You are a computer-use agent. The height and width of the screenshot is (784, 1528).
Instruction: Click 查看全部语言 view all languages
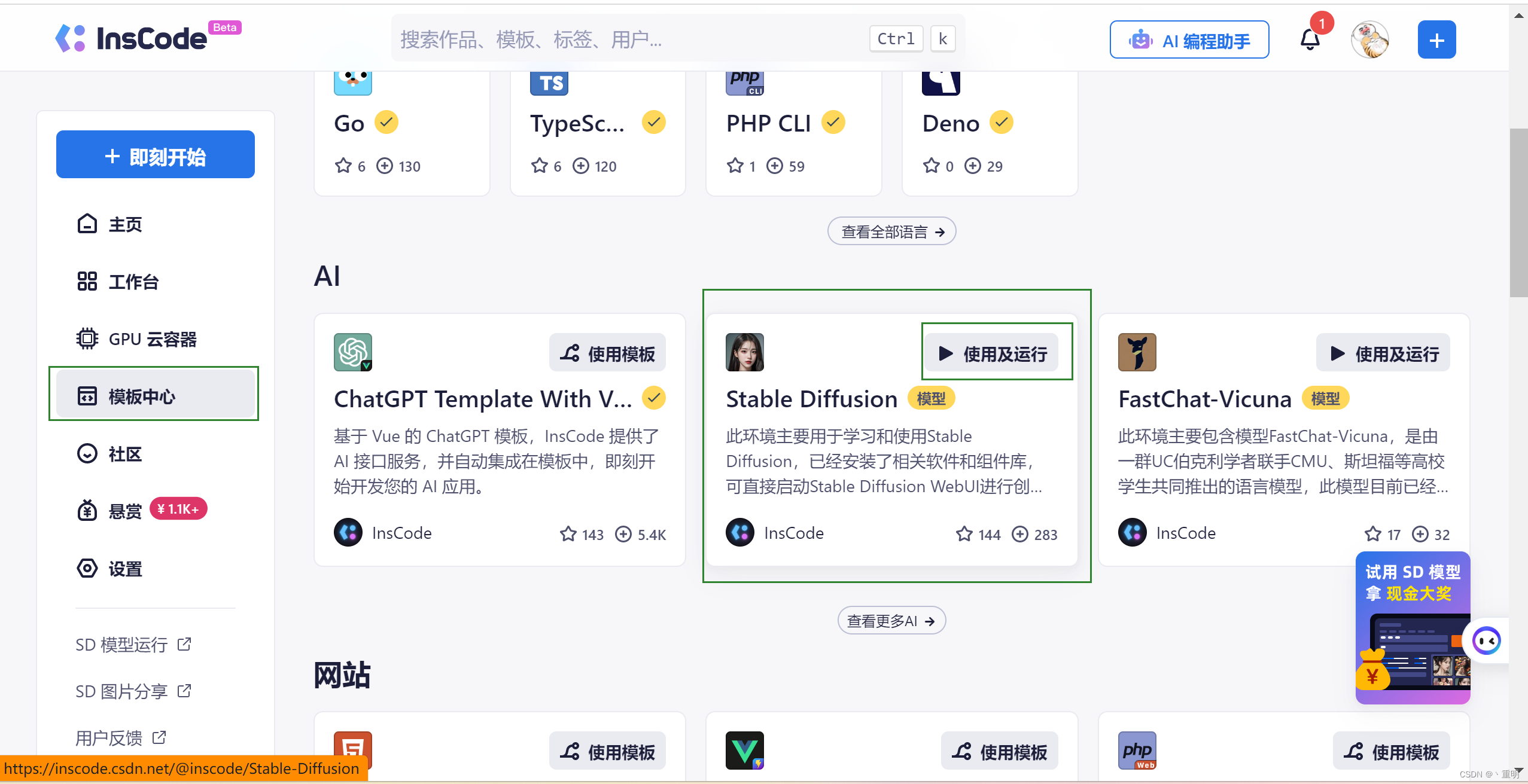click(891, 231)
